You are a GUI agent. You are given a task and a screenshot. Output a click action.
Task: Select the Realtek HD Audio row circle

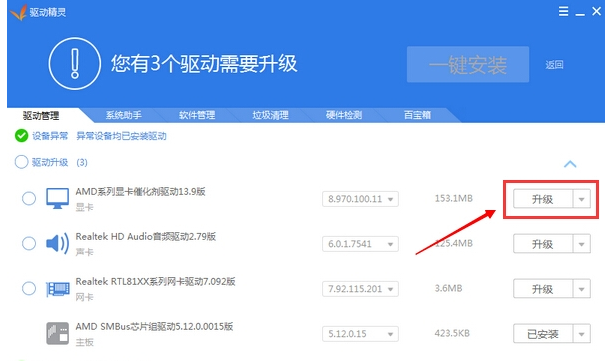tap(29, 243)
